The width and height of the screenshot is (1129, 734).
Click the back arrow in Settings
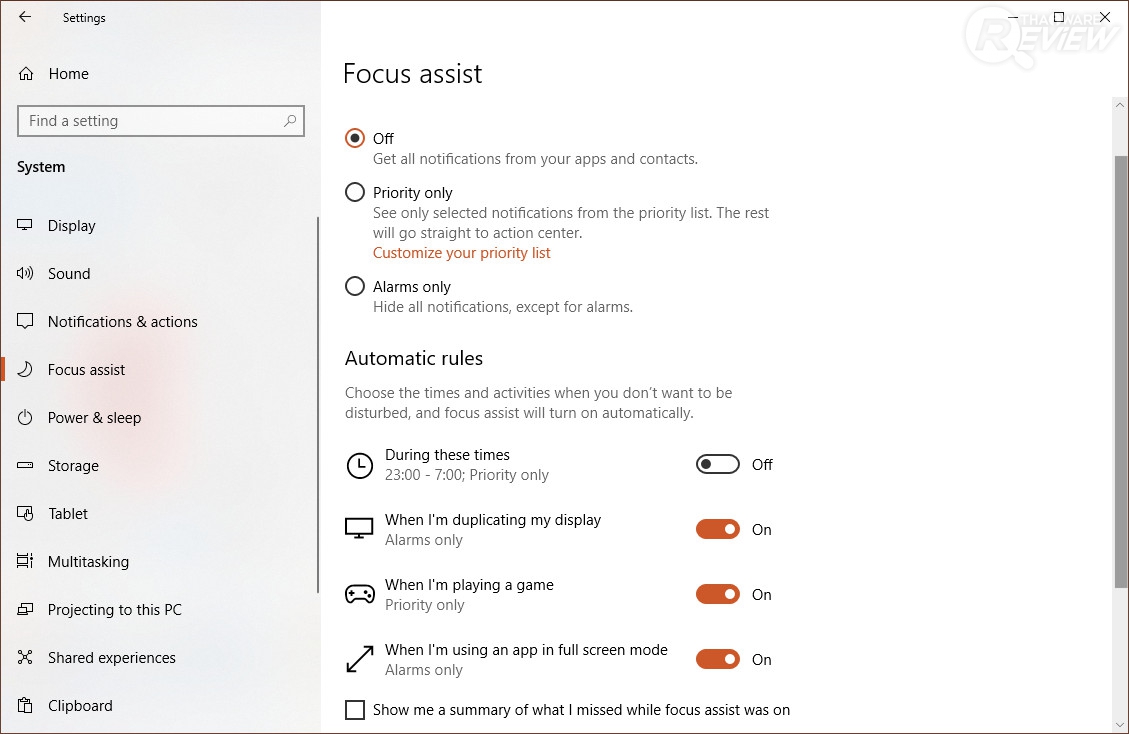click(x=25, y=17)
